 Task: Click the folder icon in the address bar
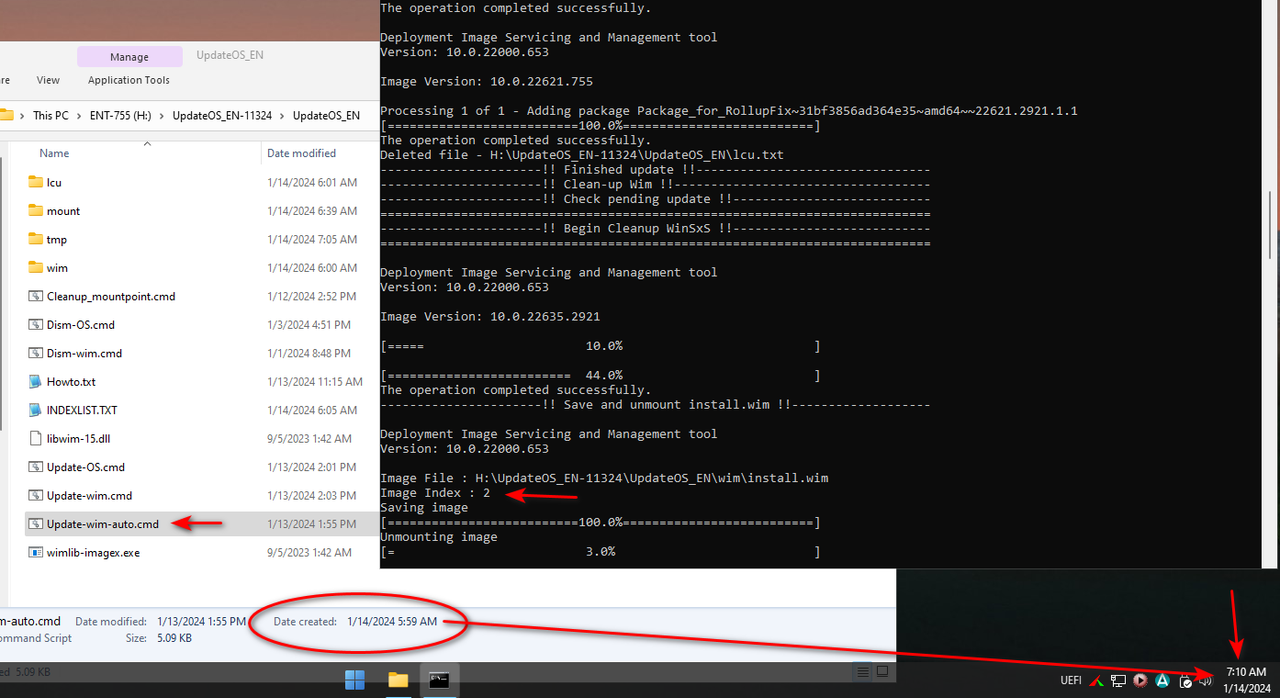tap(6, 115)
